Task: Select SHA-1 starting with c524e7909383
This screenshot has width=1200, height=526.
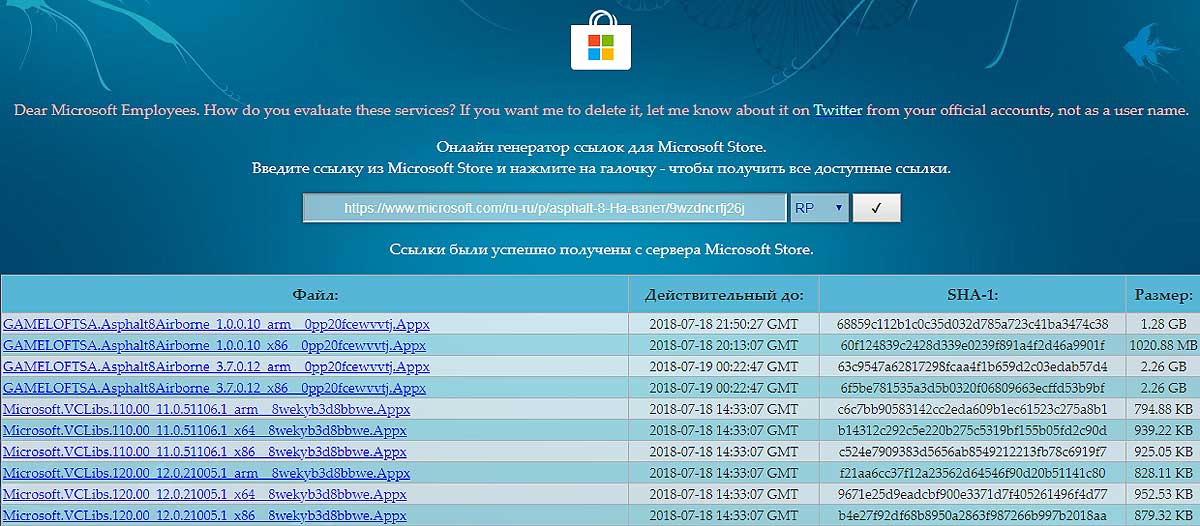Action: [x=973, y=453]
